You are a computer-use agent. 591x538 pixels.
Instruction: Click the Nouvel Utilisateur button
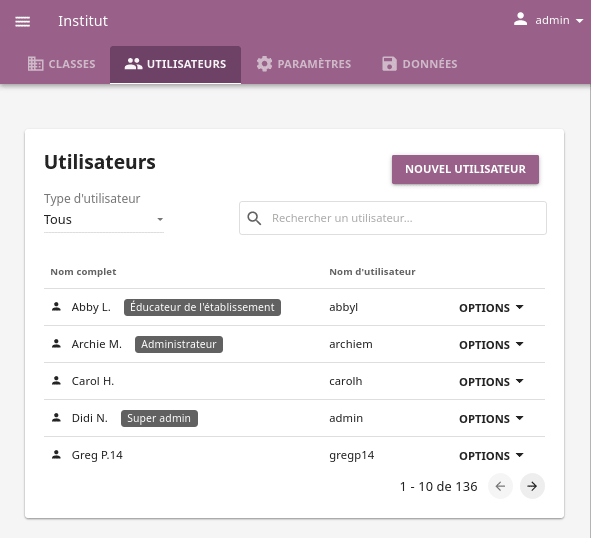[x=465, y=169]
